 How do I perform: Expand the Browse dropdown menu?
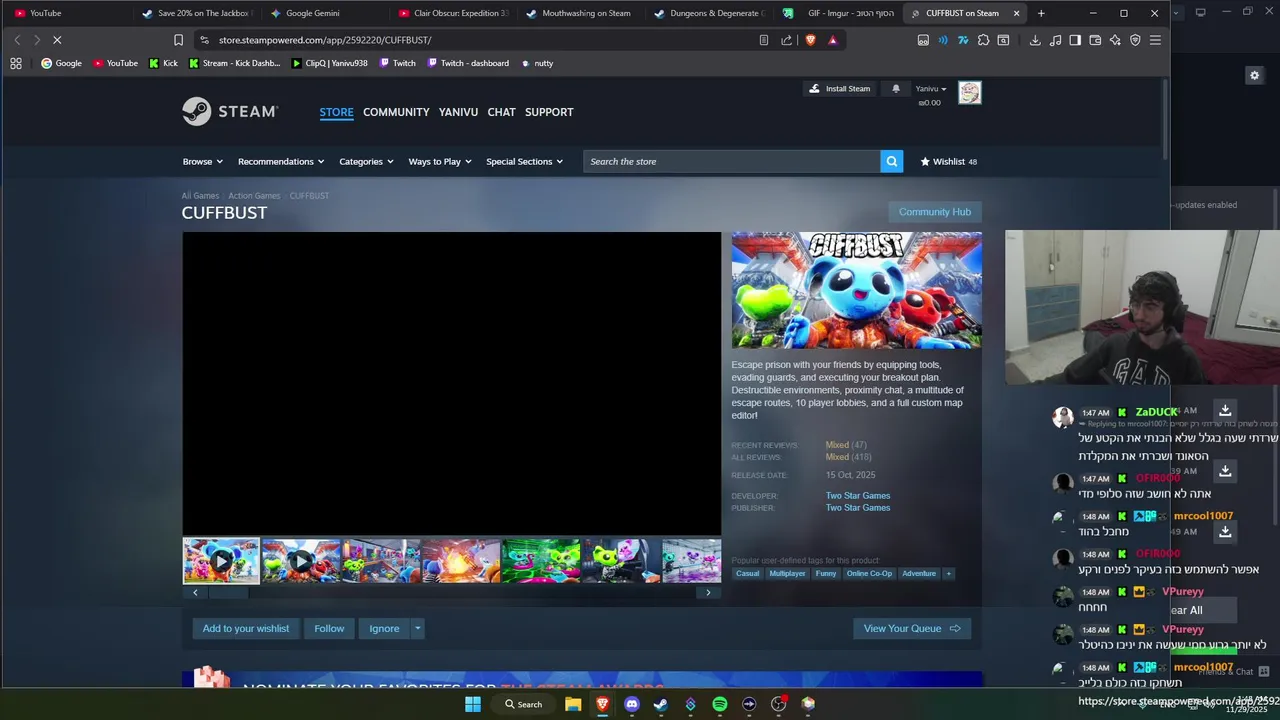pyautogui.click(x=202, y=161)
